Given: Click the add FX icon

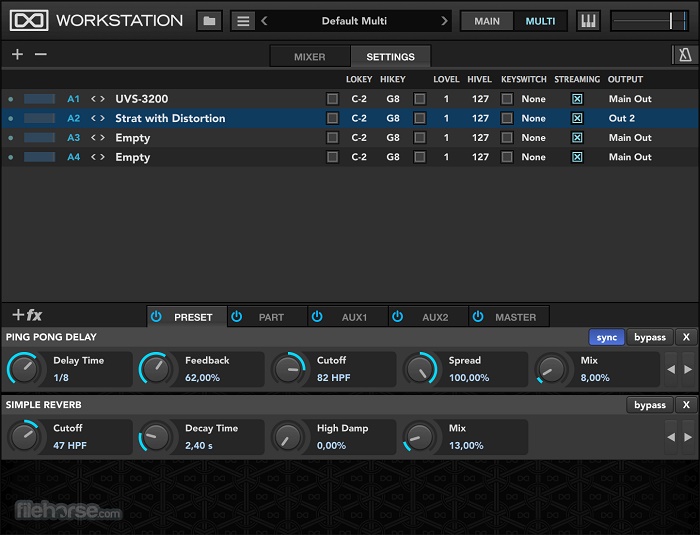Looking at the screenshot, I should point(27,315).
